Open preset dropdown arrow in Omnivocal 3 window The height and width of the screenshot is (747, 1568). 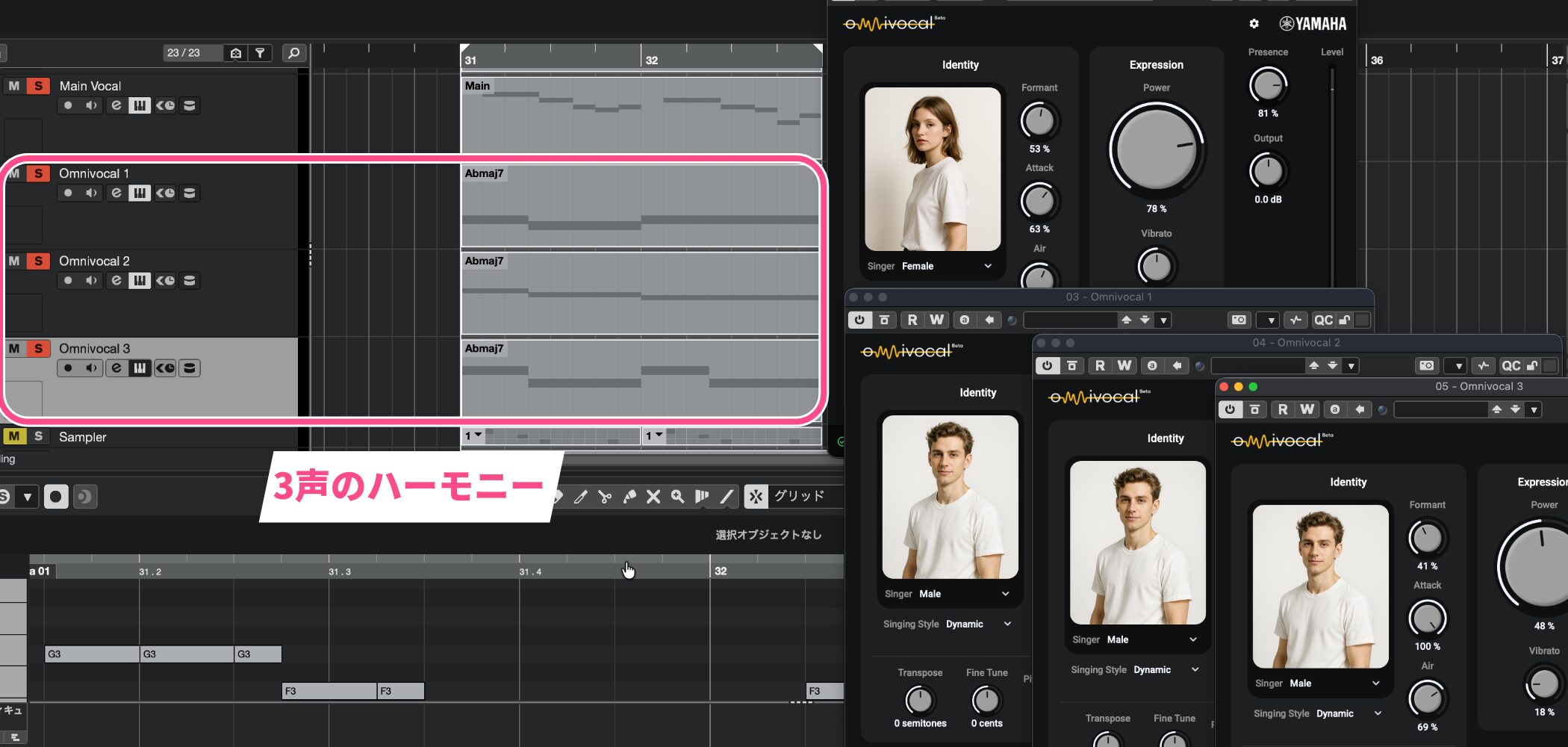point(1534,410)
